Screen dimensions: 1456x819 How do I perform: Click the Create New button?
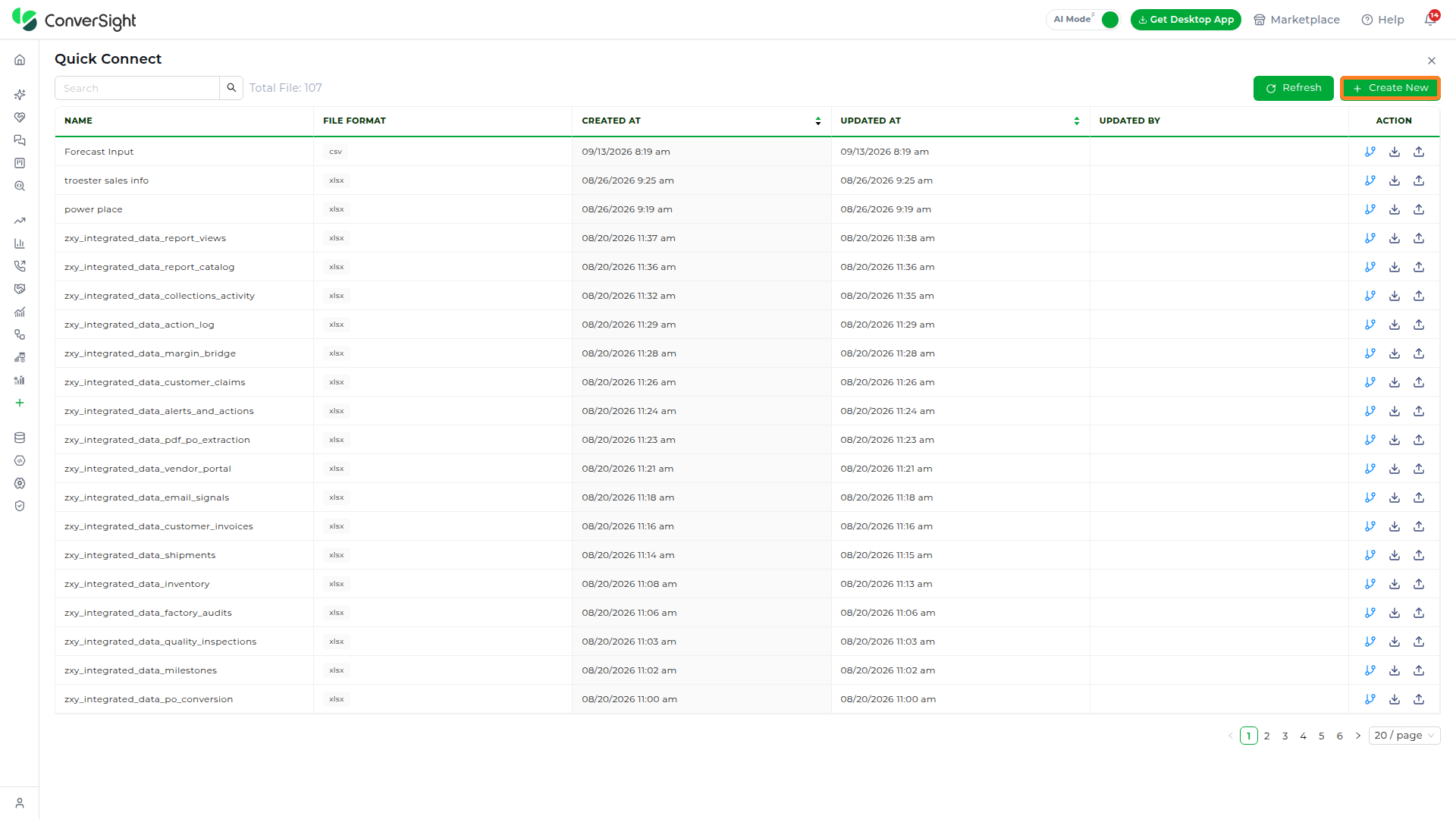point(1390,88)
